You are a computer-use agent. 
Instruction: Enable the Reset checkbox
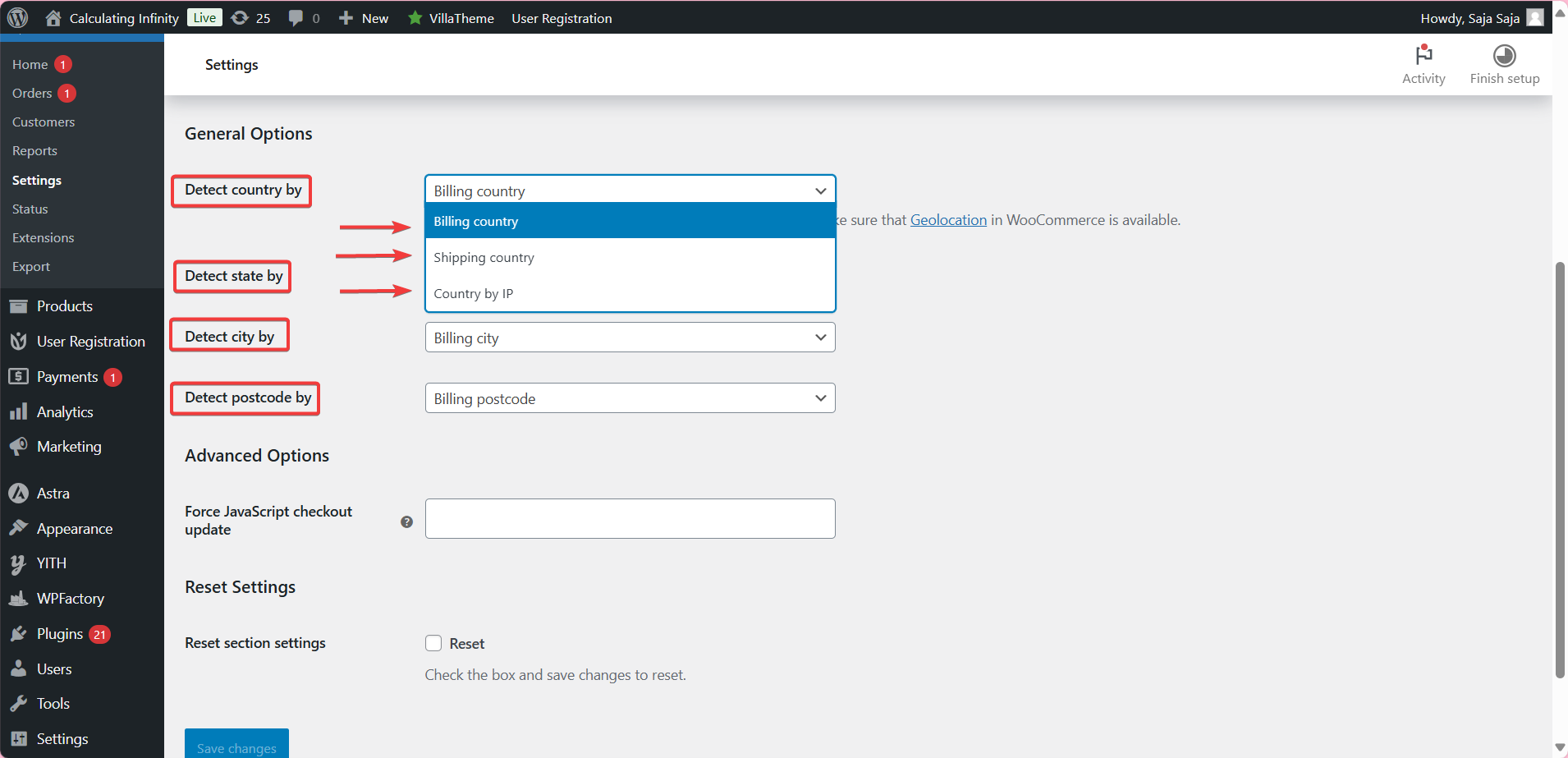(x=433, y=643)
